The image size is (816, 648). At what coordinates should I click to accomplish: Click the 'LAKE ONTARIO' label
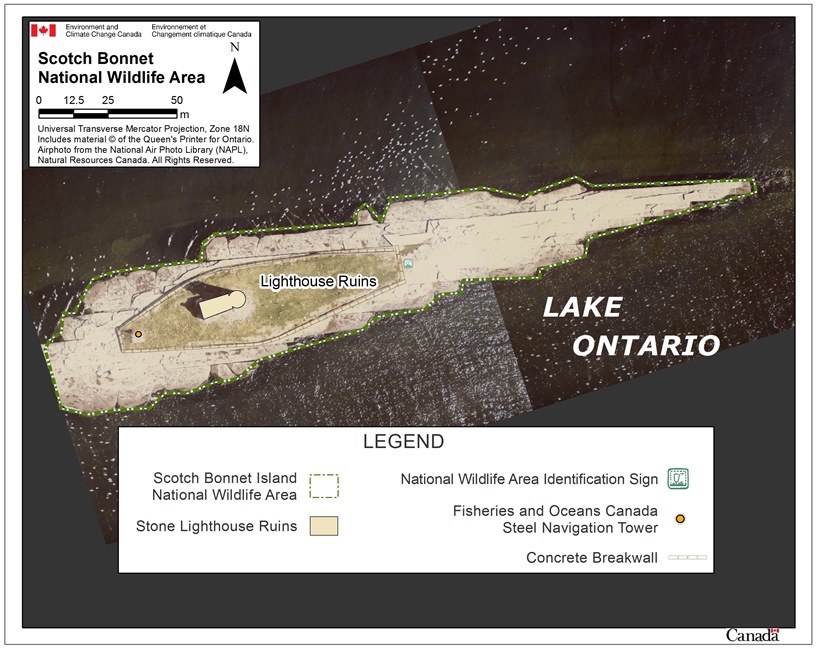pos(630,327)
